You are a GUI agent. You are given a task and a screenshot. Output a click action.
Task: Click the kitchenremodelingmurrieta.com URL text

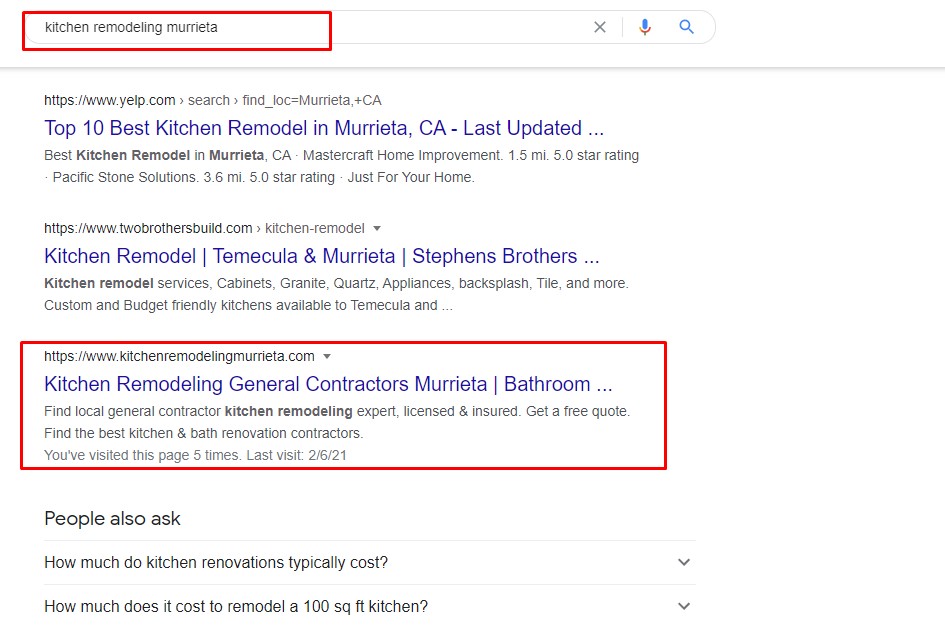pos(179,356)
